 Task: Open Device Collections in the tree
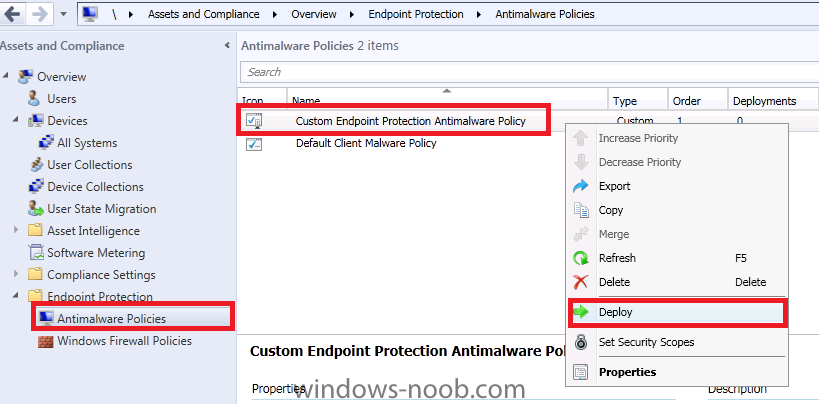pyautogui.click(x=96, y=187)
